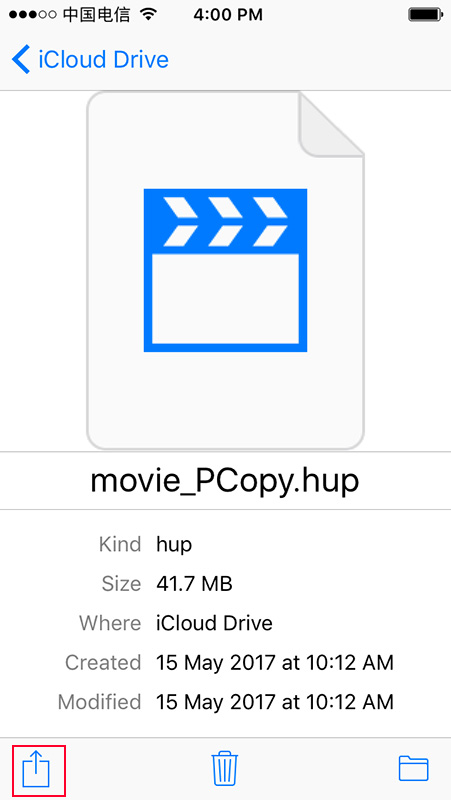Tap the folded corner of document preview
The width and height of the screenshot is (451, 800).
[331, 123]
